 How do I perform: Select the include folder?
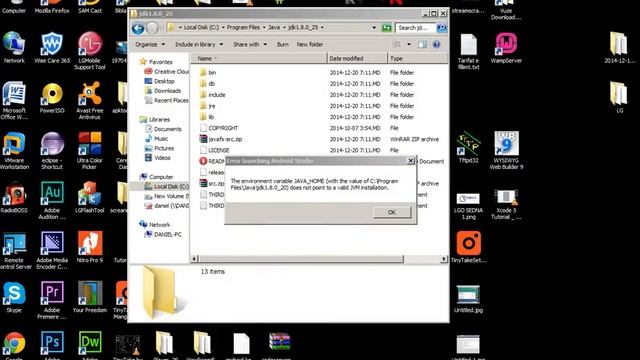(216, 95)
